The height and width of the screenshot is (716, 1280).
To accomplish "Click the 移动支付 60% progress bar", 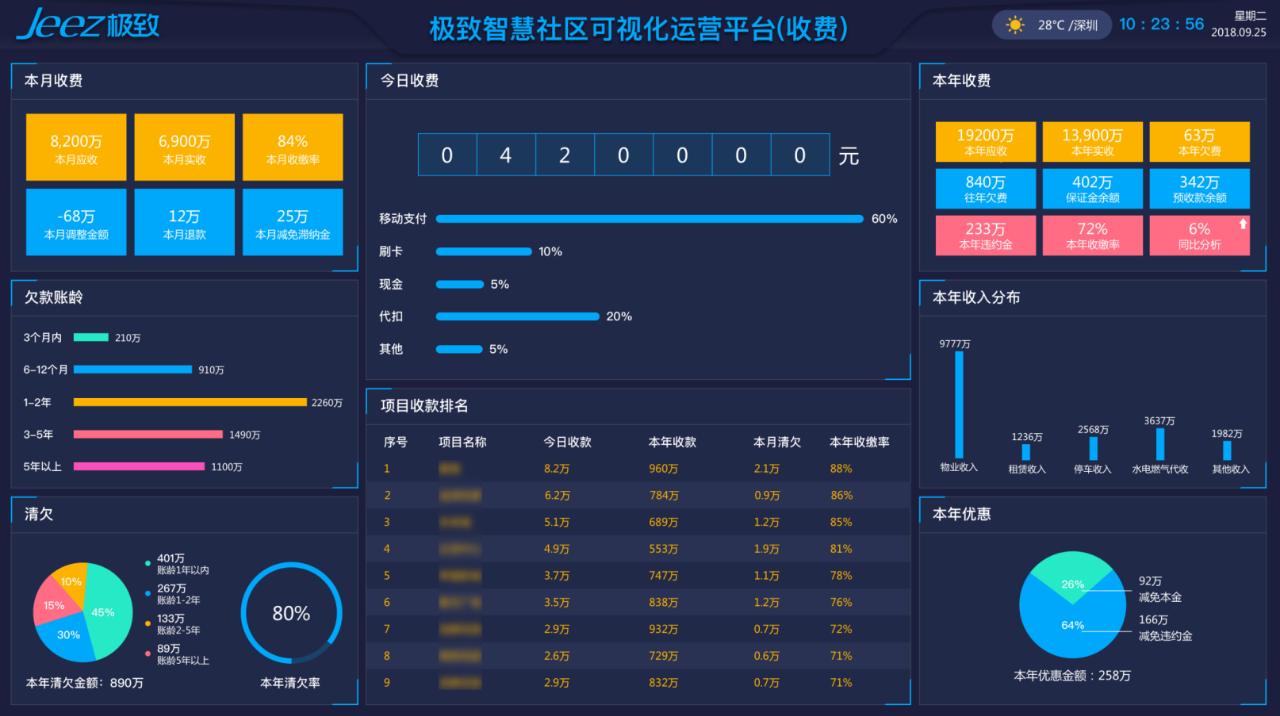I will tap(649, 219).
